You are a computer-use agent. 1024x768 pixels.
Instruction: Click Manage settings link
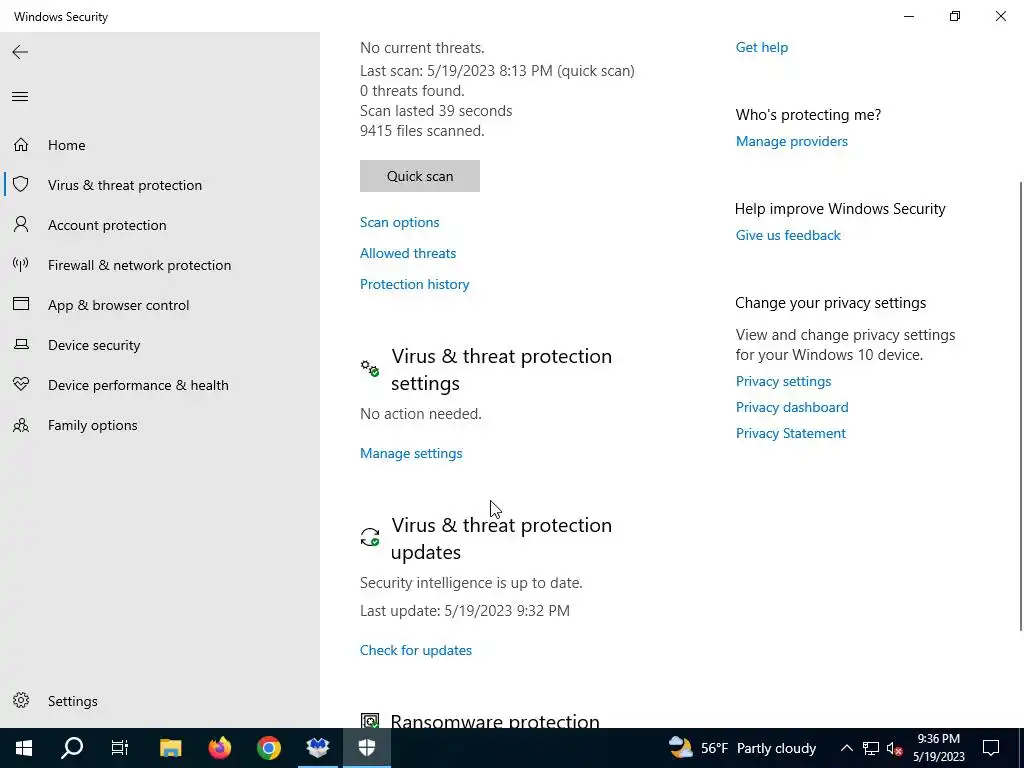pyautogui.click(x=411, y=453)
